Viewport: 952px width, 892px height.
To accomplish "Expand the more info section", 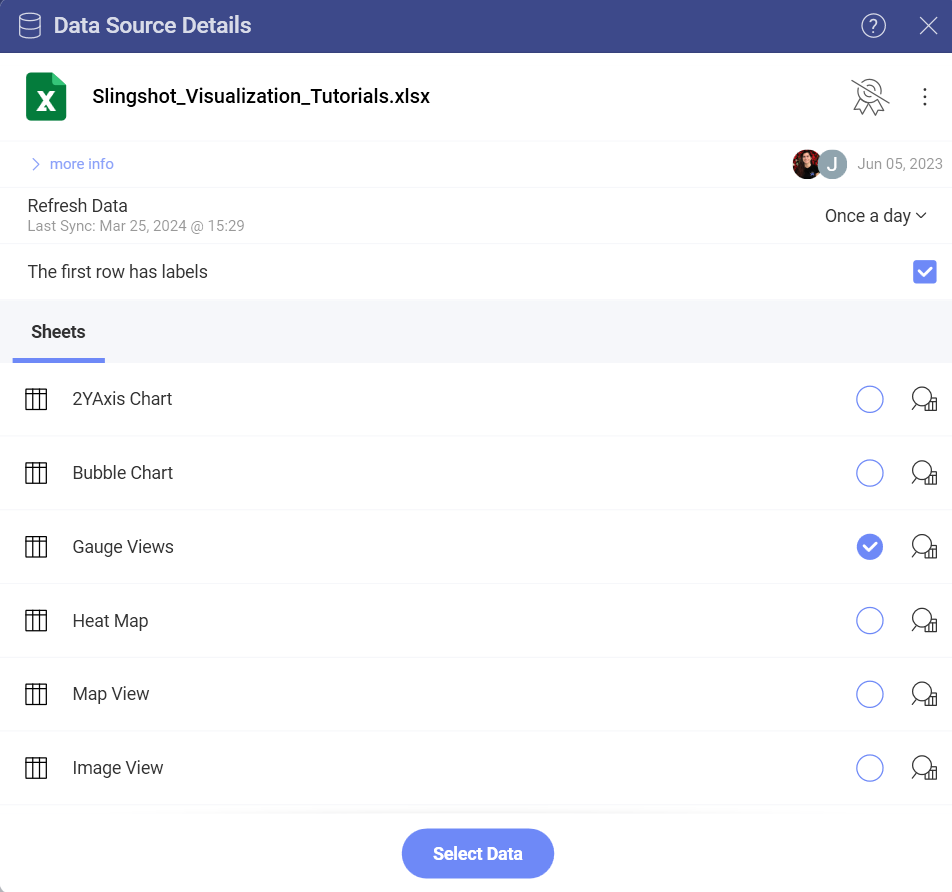I will (x=36, y=165).
